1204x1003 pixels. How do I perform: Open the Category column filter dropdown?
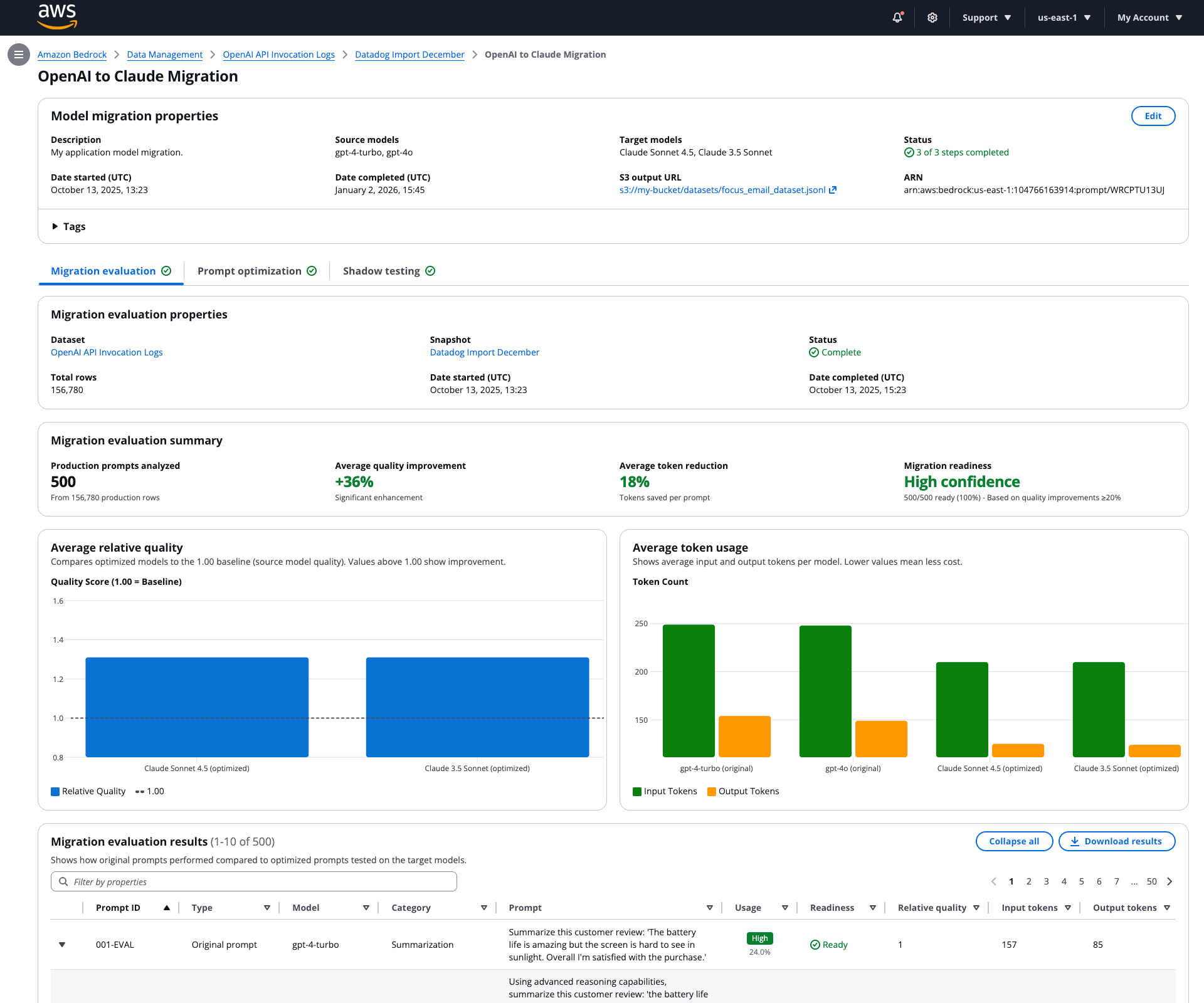[484, 908]
